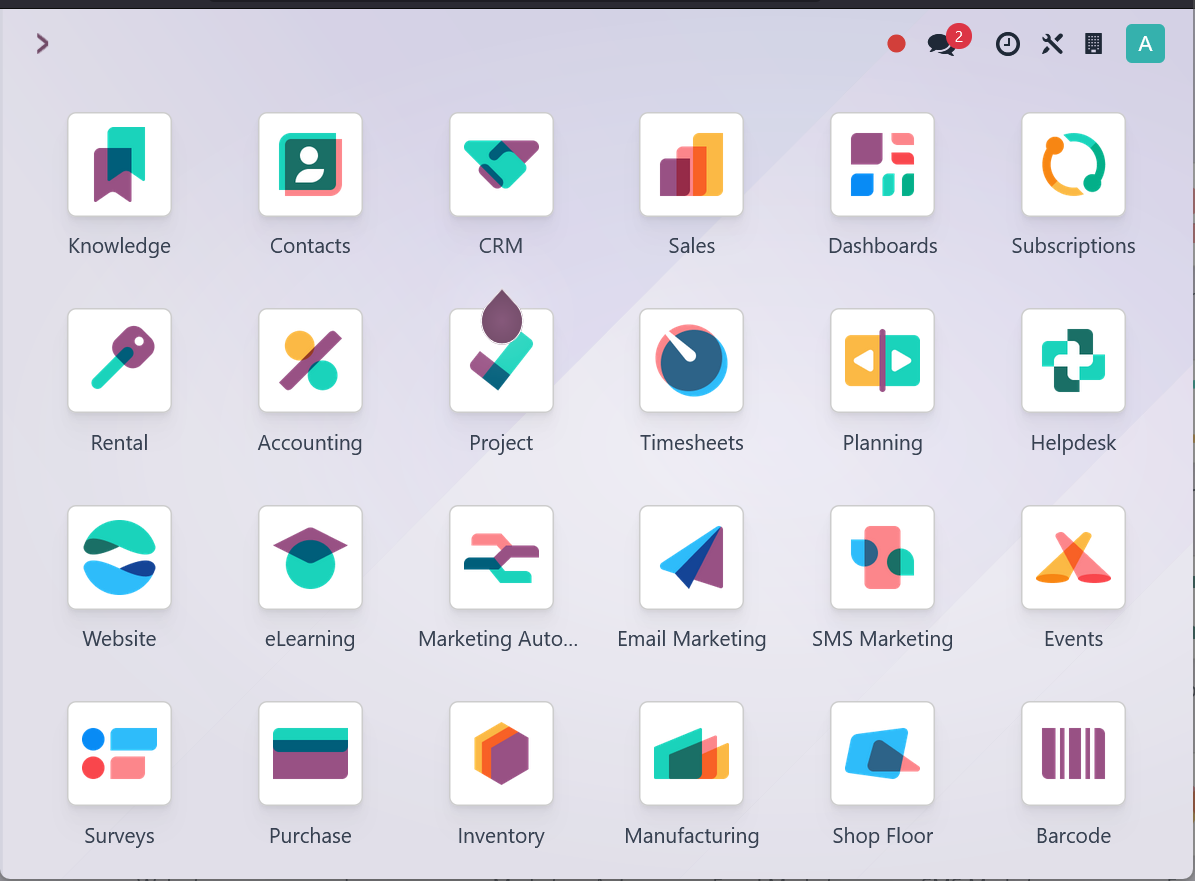Launch the Inventory app
The height and width of the screenshot is (881, 1195).
click(x=501, y=754)
